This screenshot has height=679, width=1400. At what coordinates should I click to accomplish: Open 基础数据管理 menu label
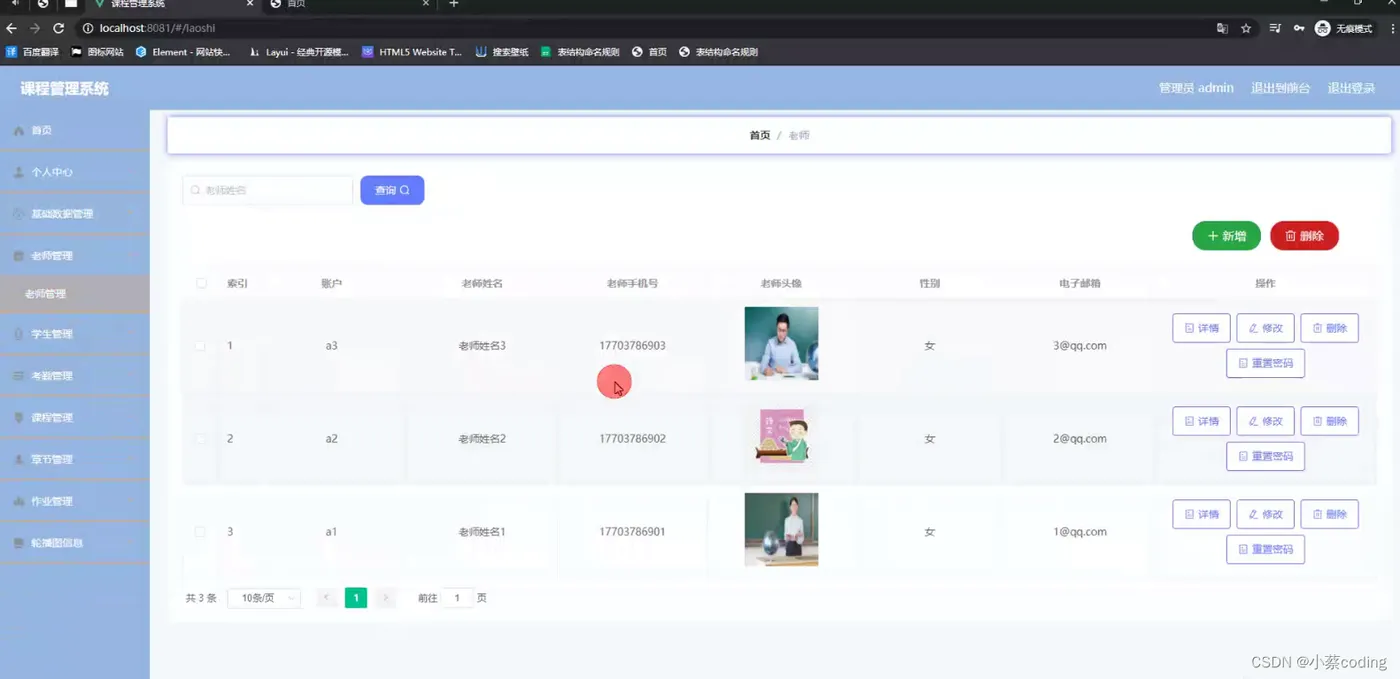(62, 214)
